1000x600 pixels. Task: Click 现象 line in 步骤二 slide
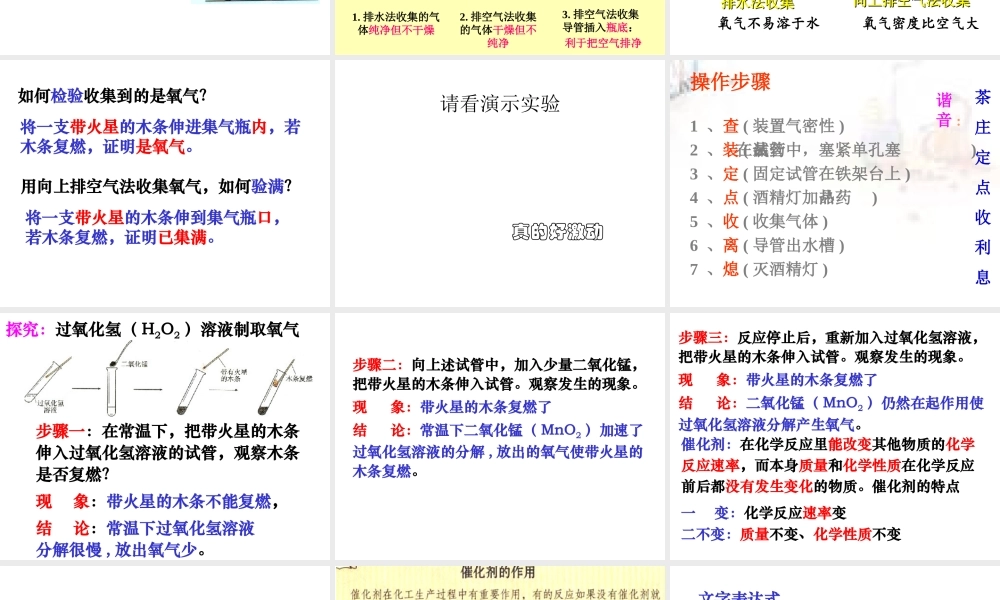click(452, 407)
